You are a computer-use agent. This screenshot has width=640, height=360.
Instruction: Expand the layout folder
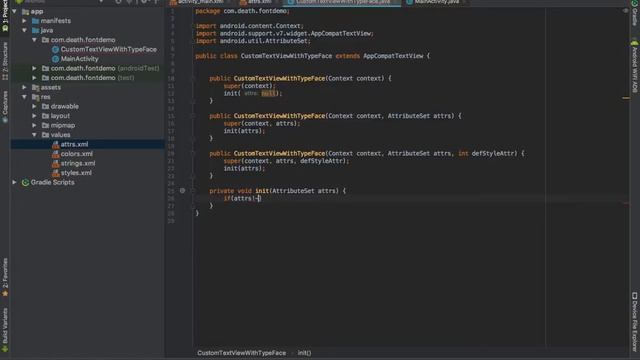coord(34,116)
